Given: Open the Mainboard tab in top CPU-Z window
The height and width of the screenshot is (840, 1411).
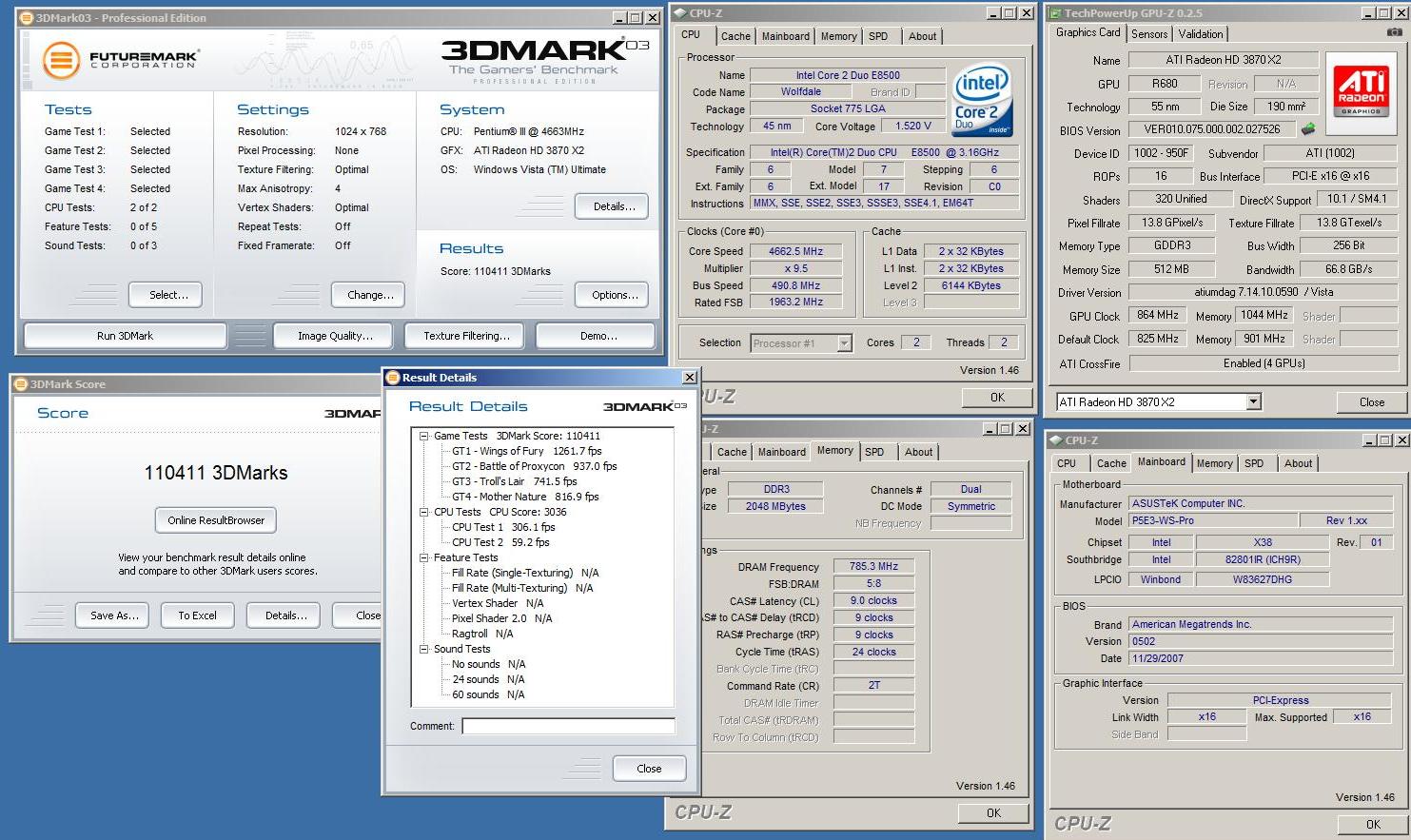Looking at the screenshot, I should click(785, 36).
